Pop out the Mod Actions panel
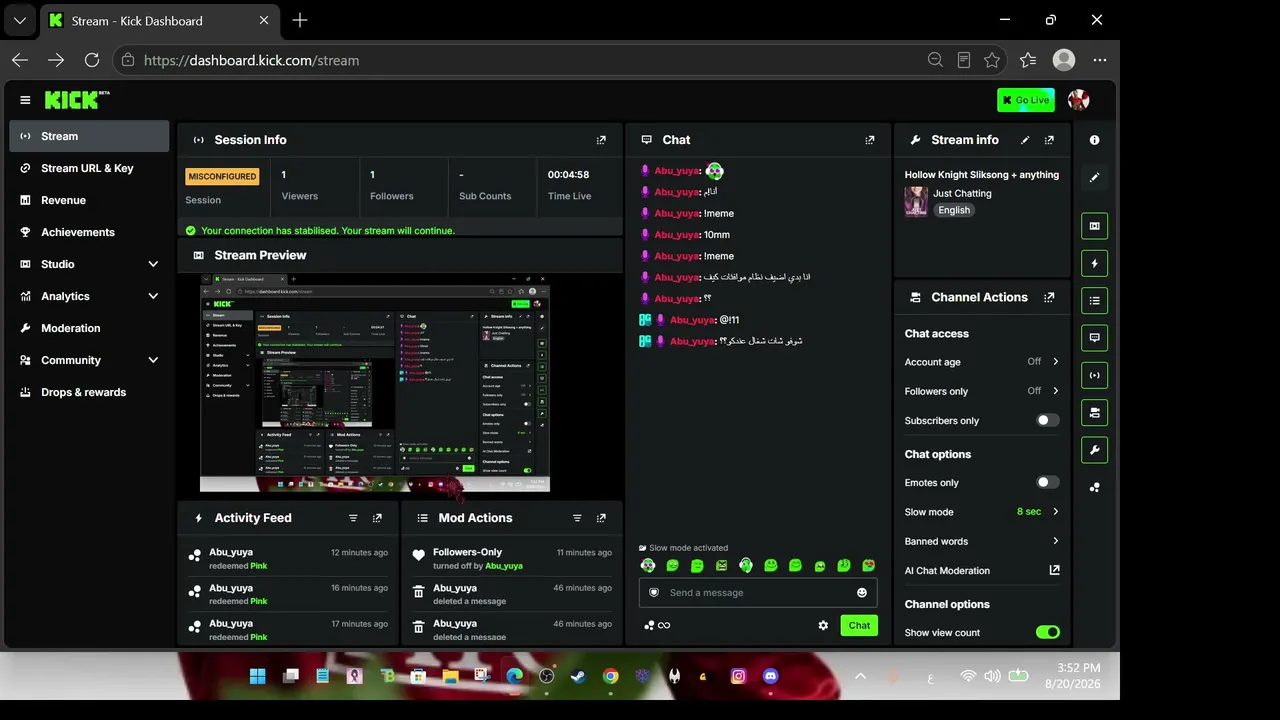1280x720 pixels. tap(601, 518)
